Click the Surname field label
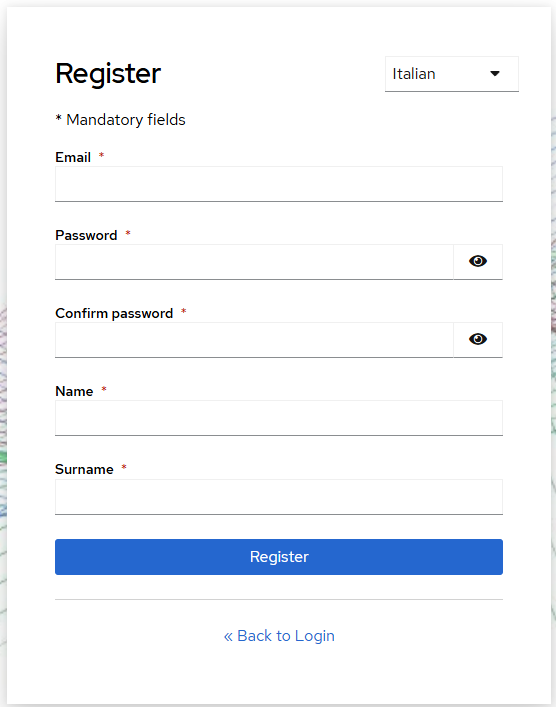 84,469
